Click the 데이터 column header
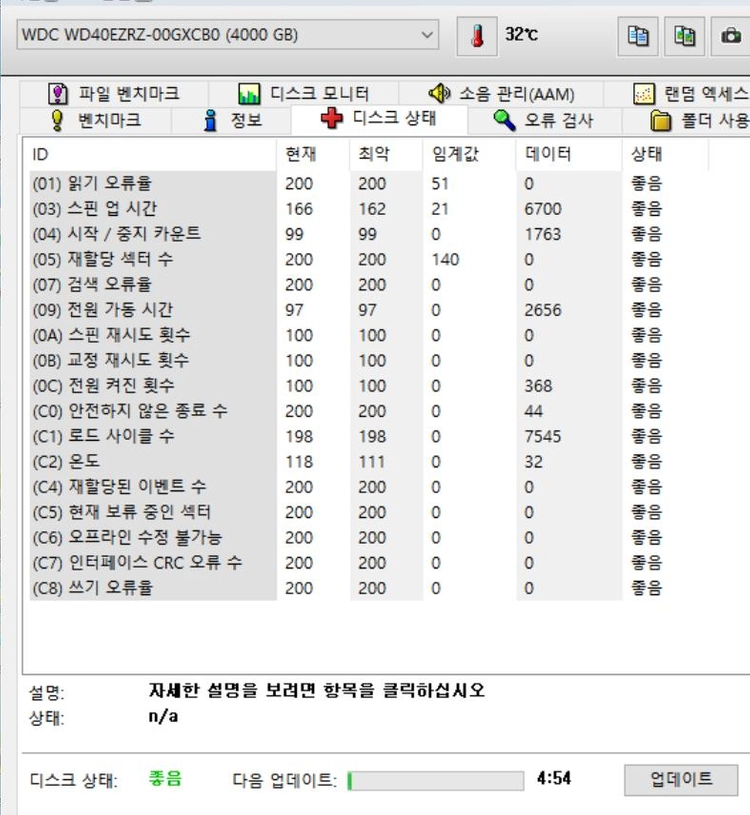The image size is (750, 815). (x=569, y=154)
